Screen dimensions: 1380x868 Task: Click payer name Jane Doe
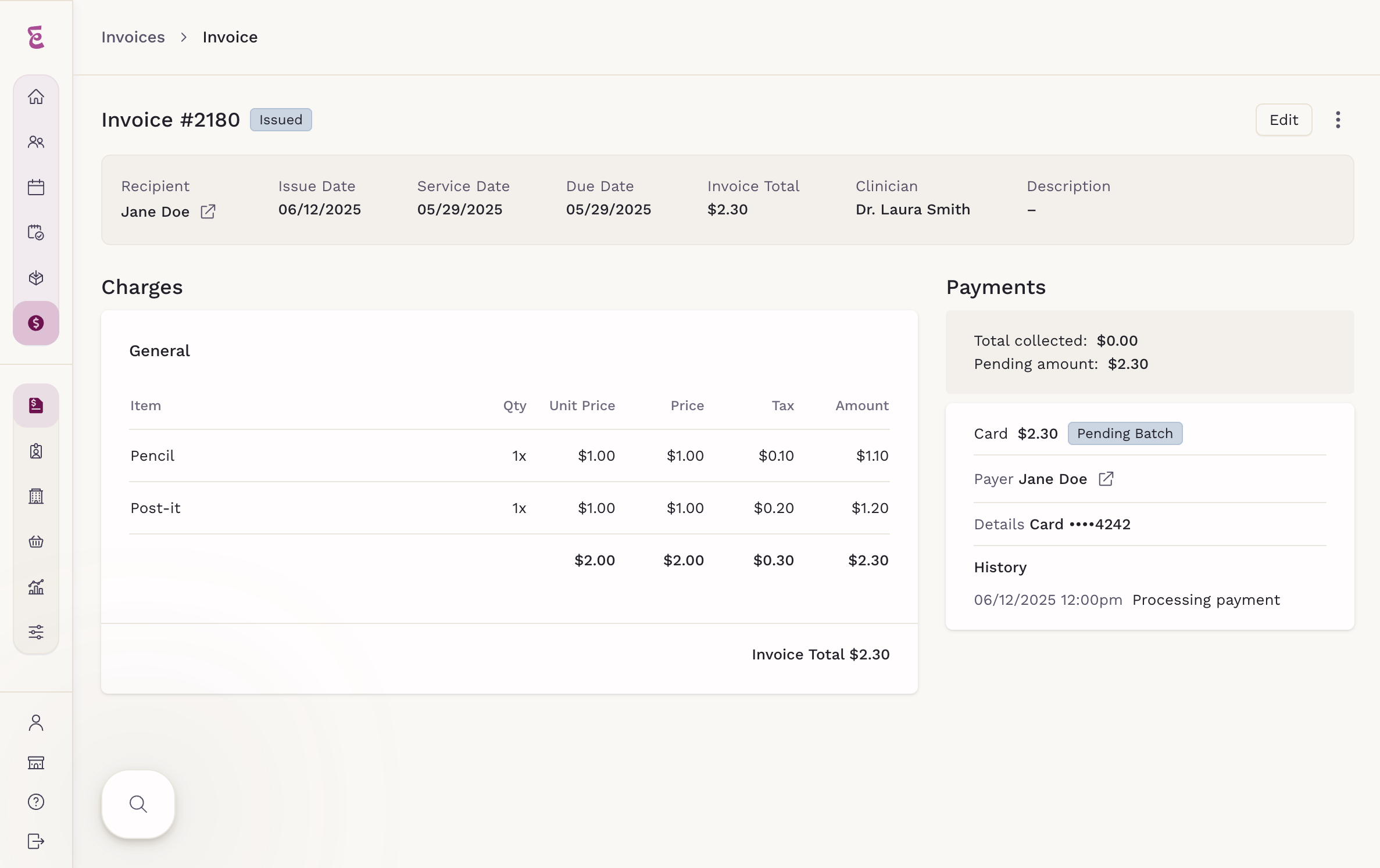click(x=1053, y=479)
